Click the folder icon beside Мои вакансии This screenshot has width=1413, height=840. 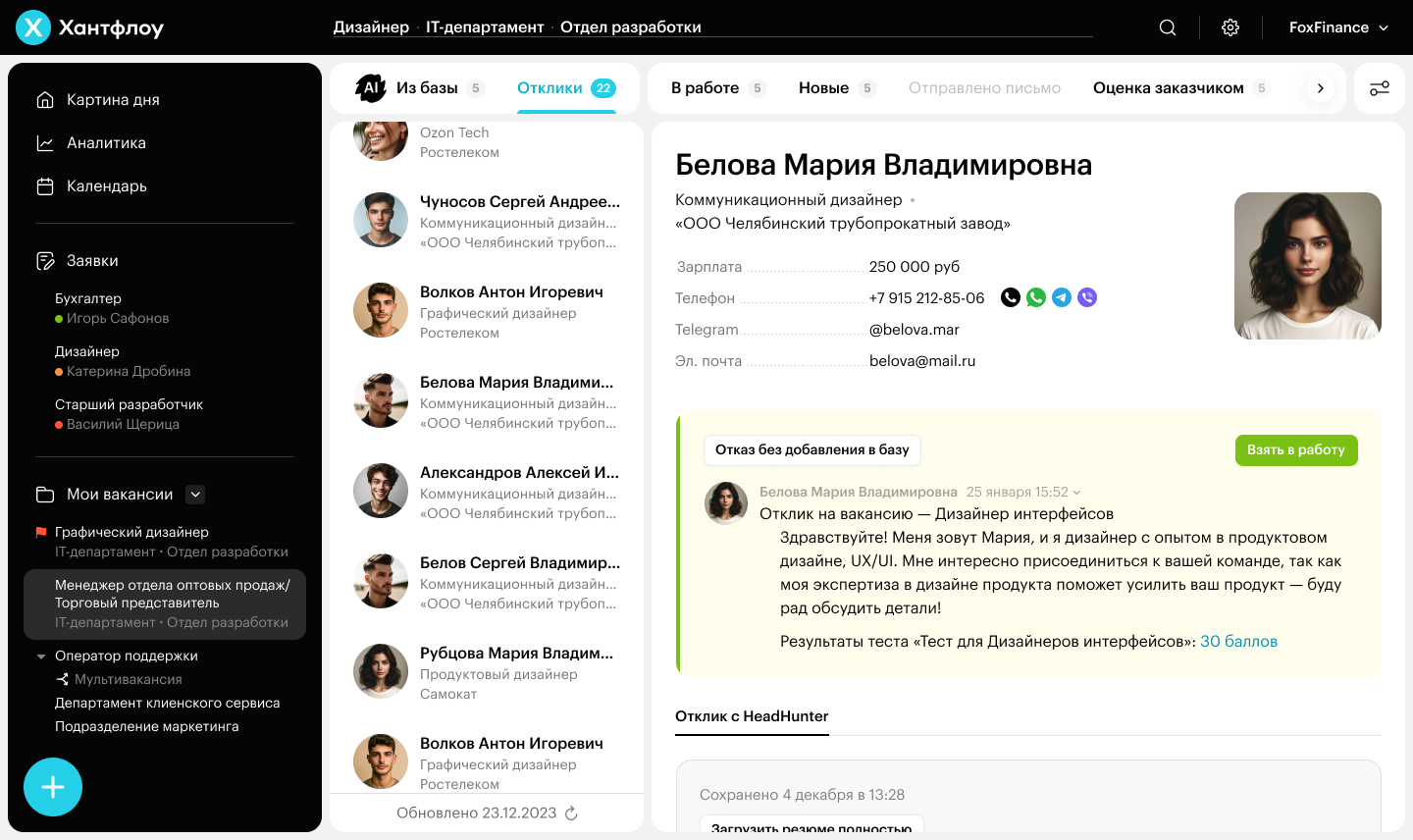click(x=45, y=494)
